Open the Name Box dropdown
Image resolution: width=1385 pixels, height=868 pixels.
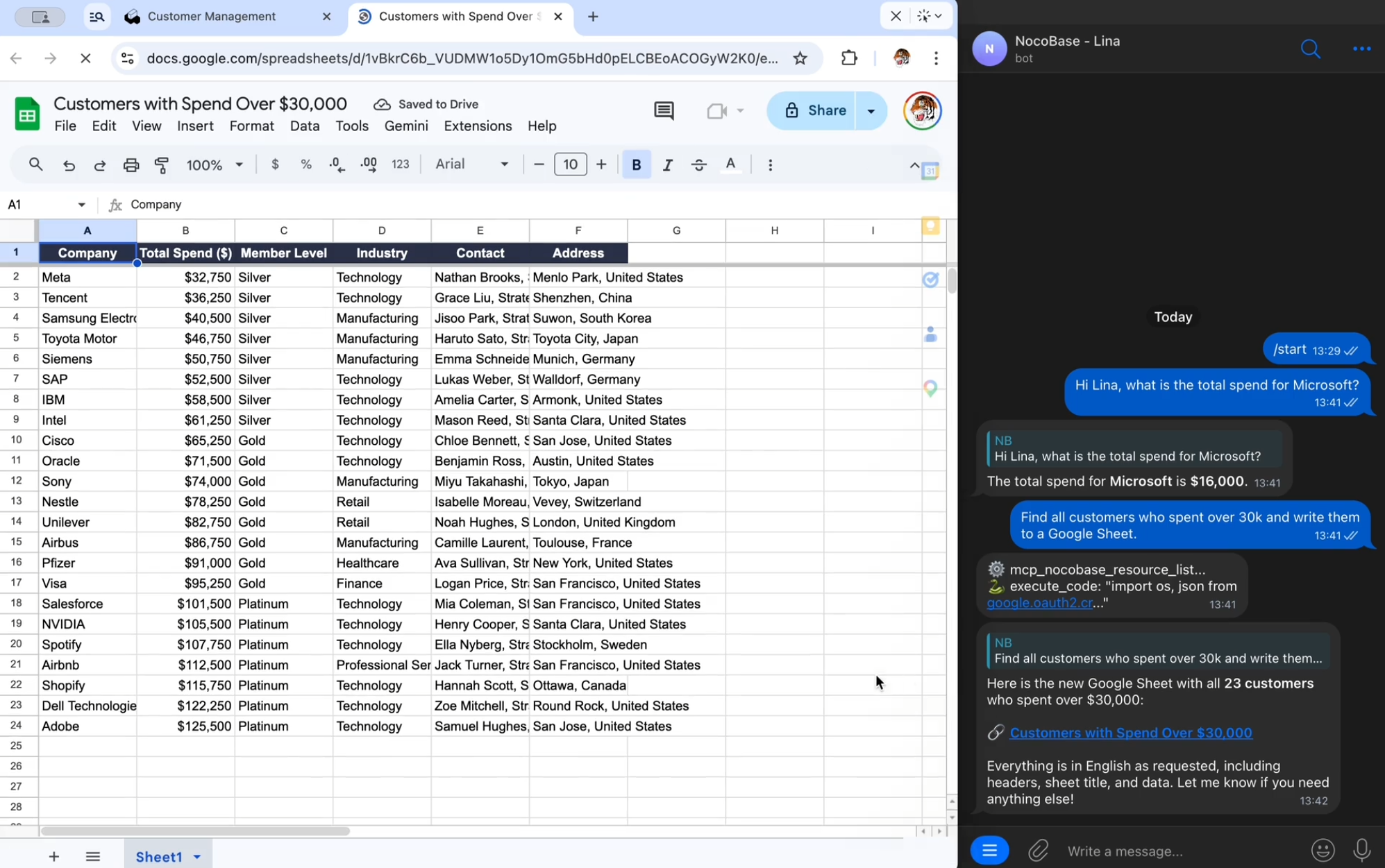point(82,205)
